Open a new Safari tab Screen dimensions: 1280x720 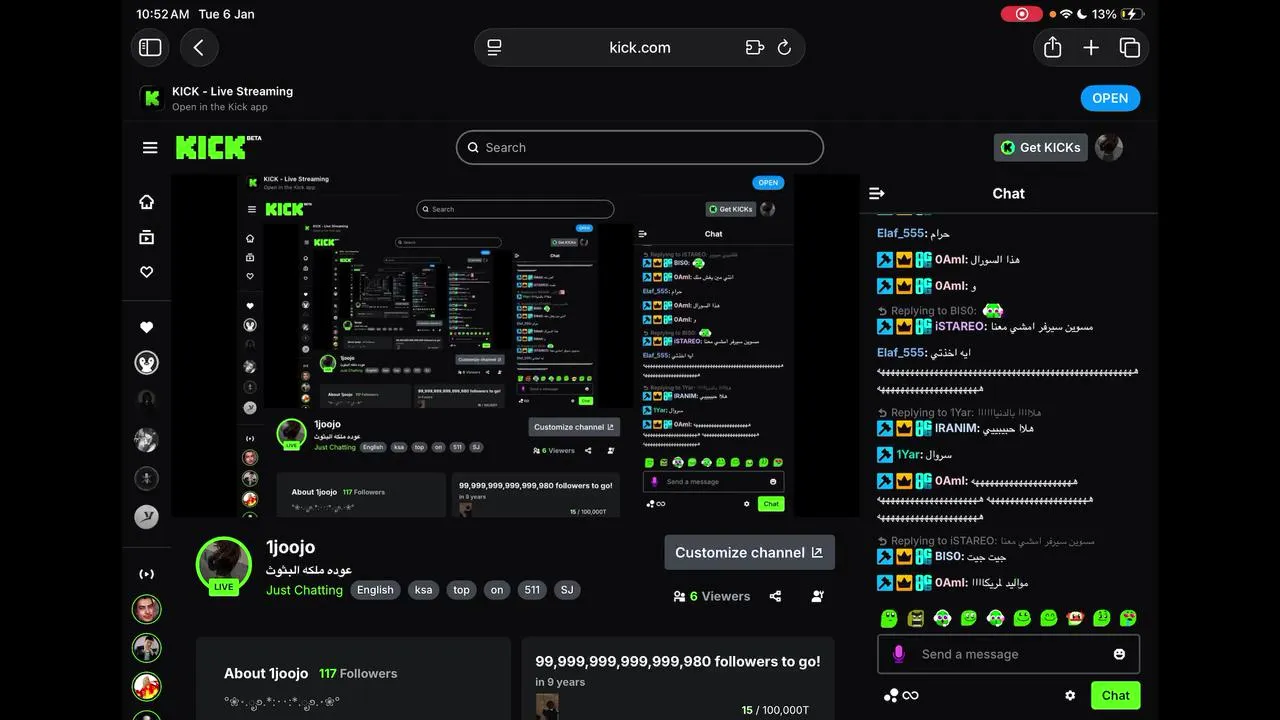(x=1091, y=47)
